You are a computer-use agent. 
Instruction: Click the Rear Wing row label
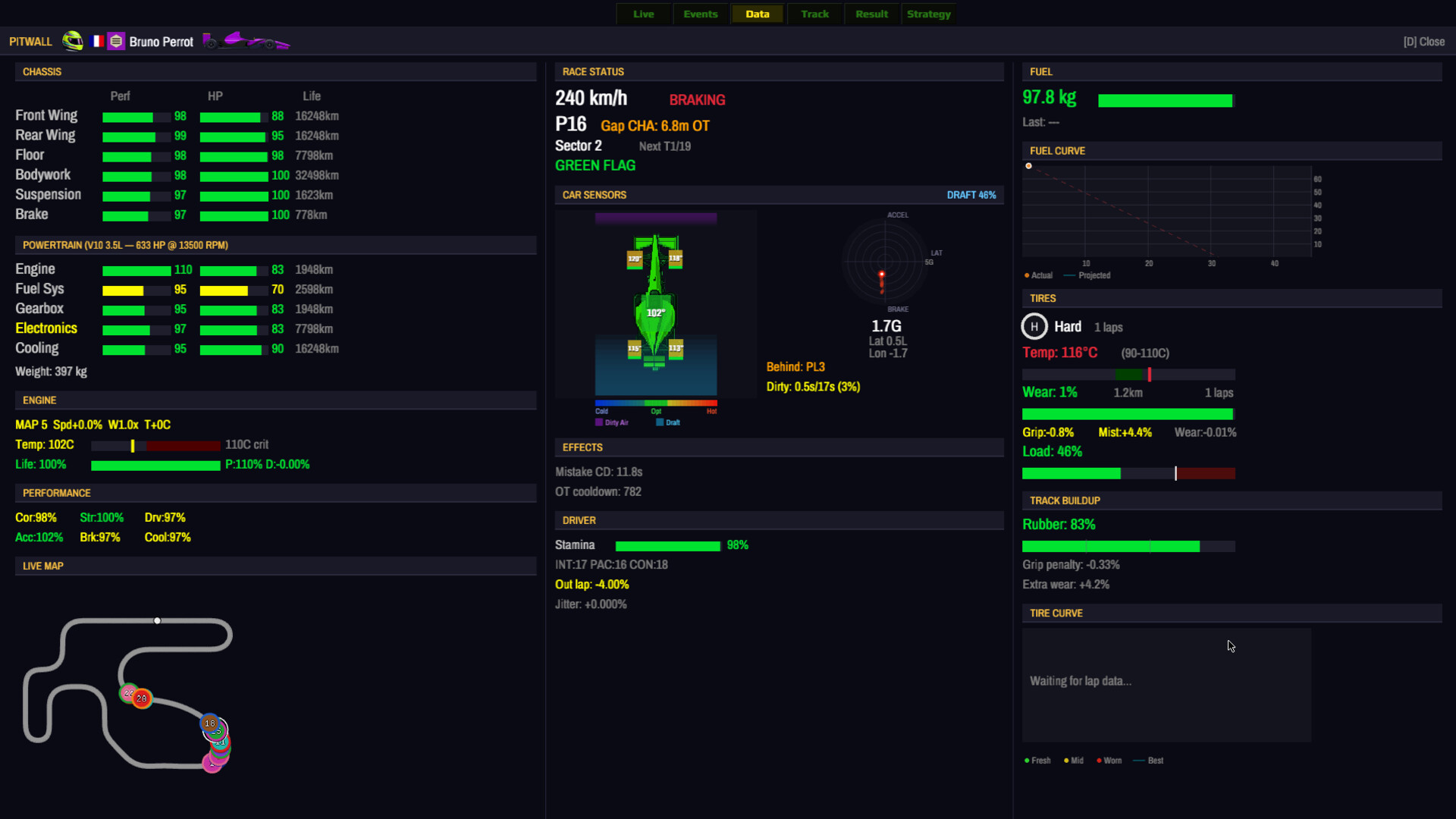(x=45, y=135)
